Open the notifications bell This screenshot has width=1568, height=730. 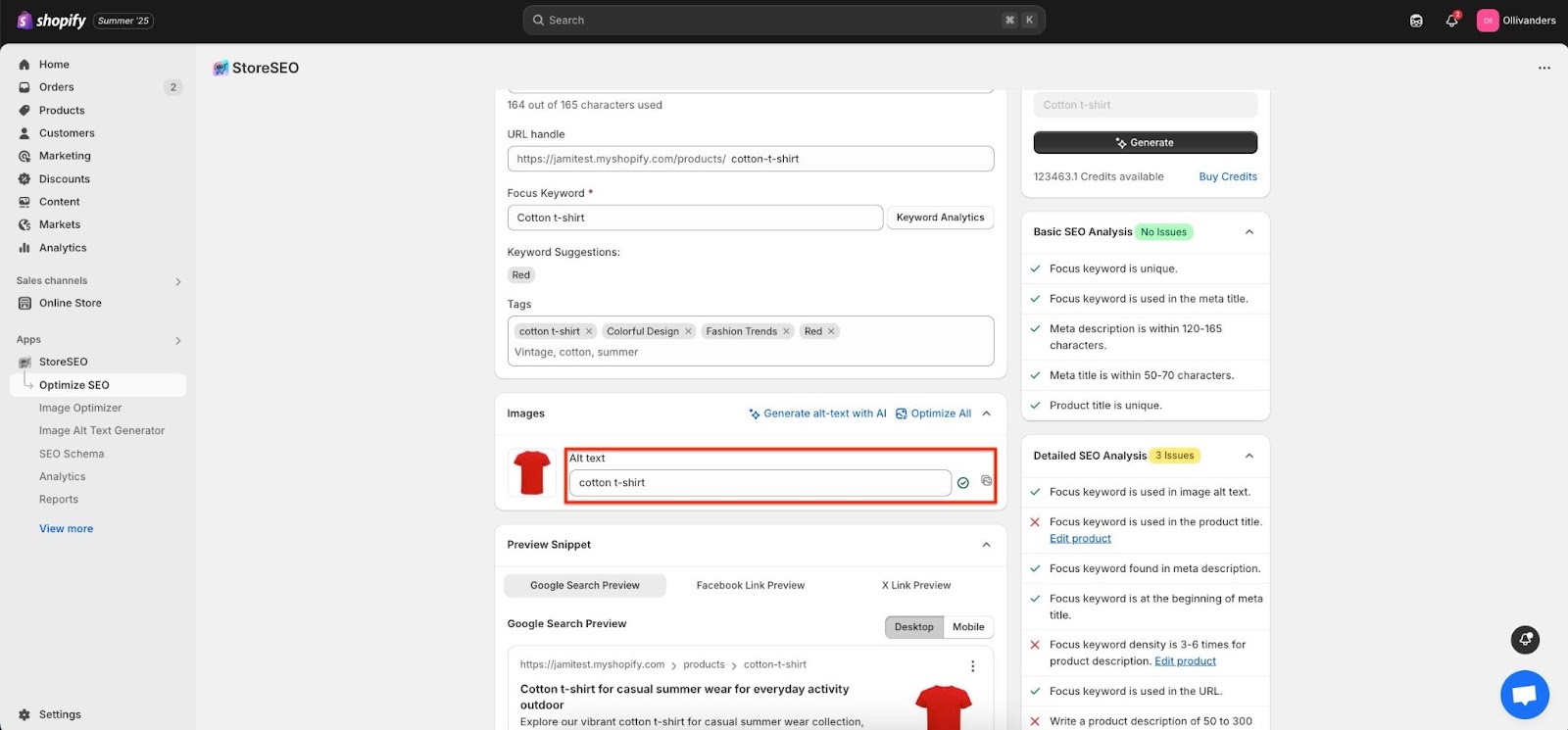(1452, 21)
